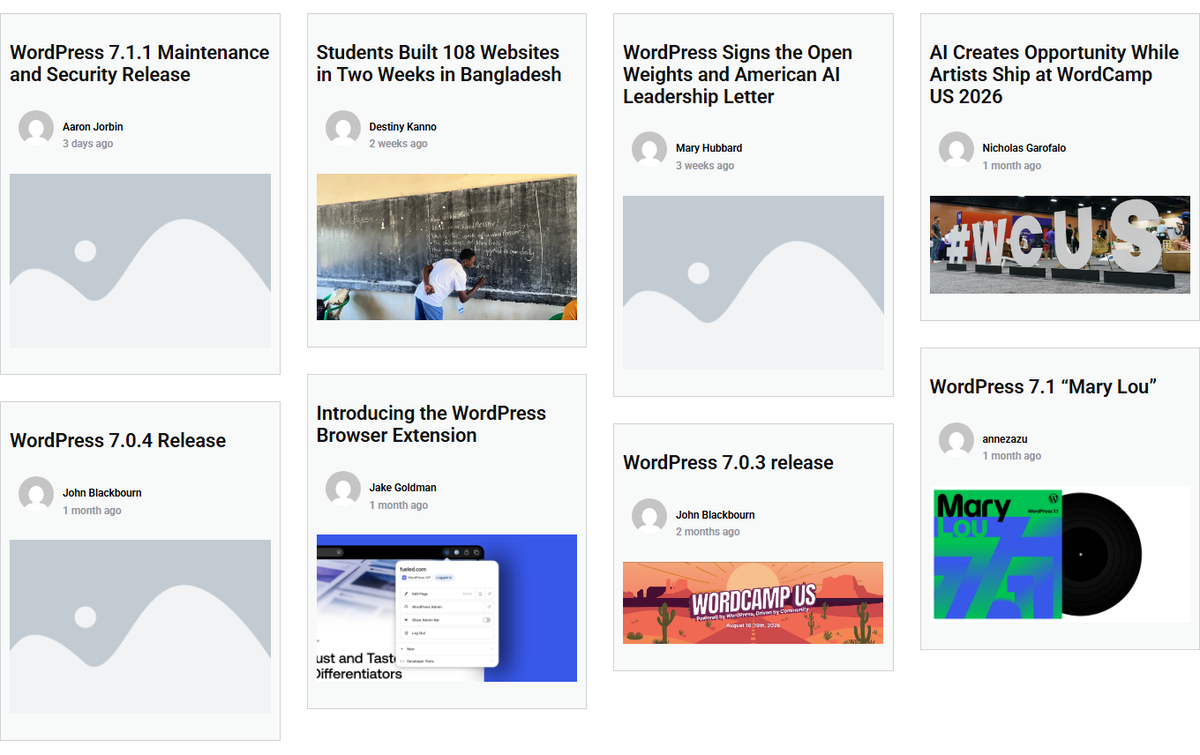This screenshot has width=1200, height=755.
Task: Open the browser extension screenshot thumbnail
Action: (x=447, y=608)
